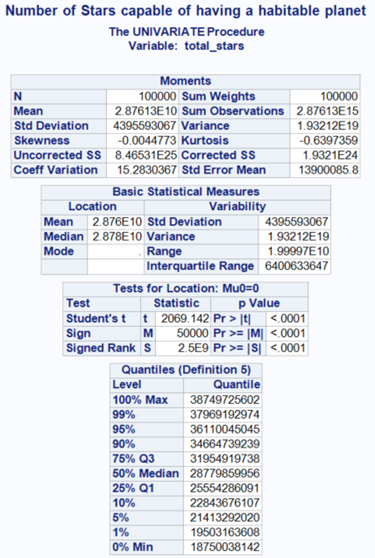The height and width of the screenshot is (558, 375).
Task: Click the 0% Min quantile value
Action: (x=223, y=547)
